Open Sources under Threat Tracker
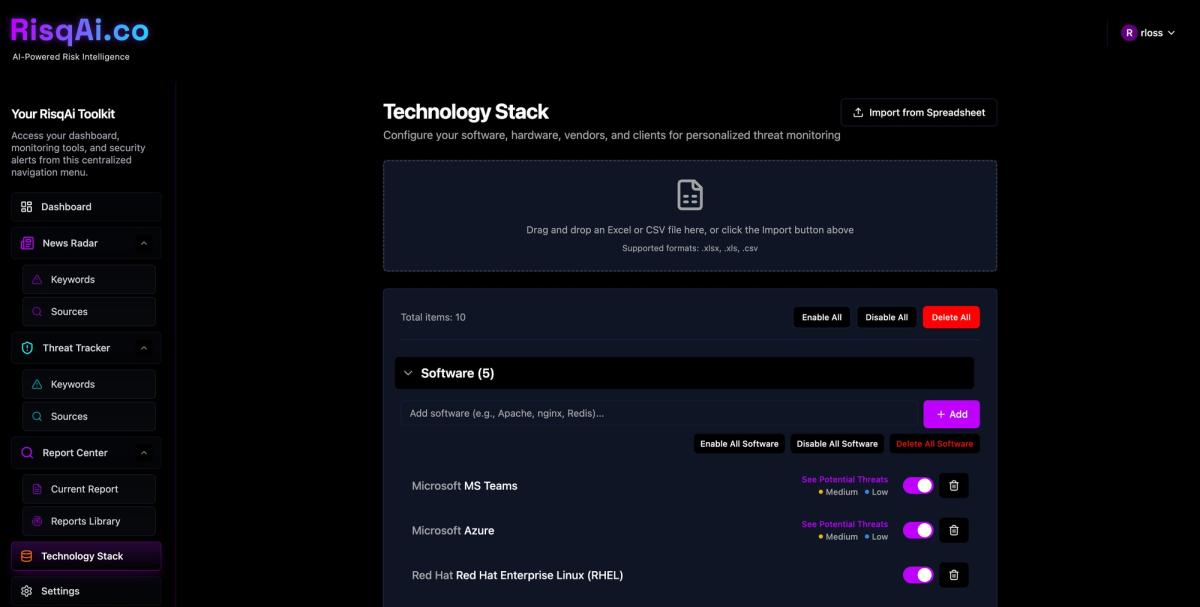 coord(89,417)
